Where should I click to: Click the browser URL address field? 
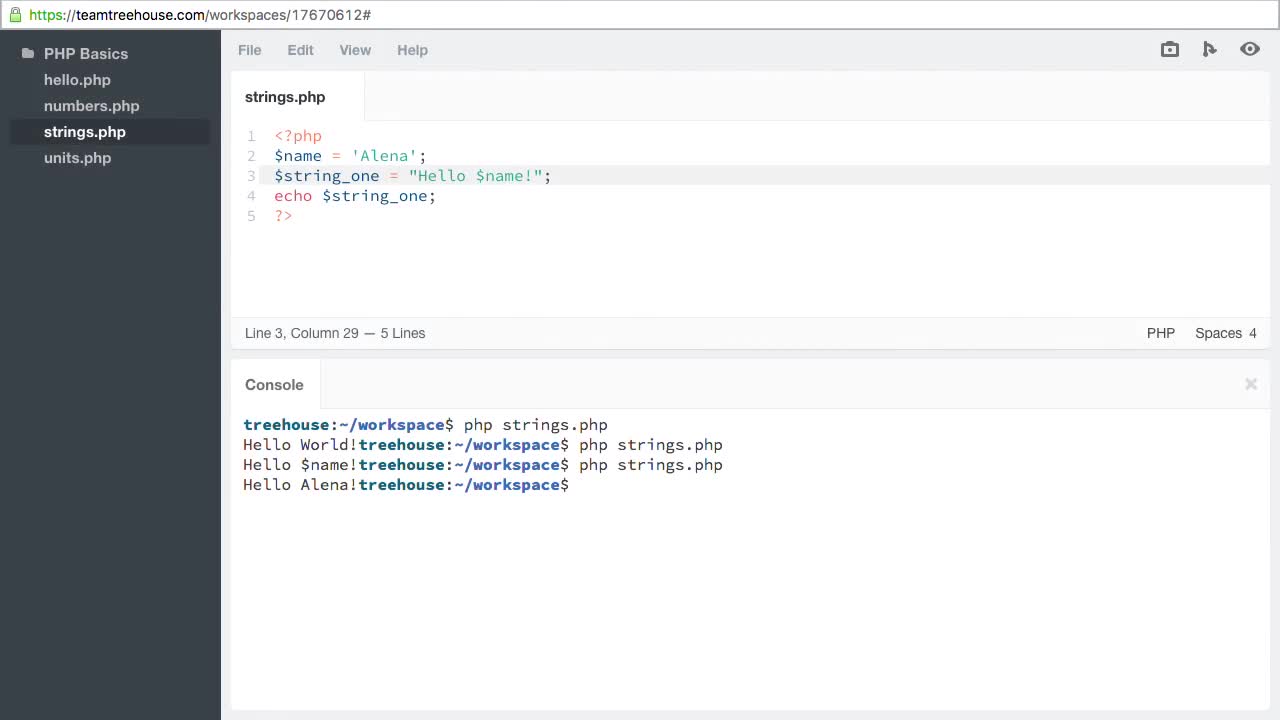click(640, 15)
